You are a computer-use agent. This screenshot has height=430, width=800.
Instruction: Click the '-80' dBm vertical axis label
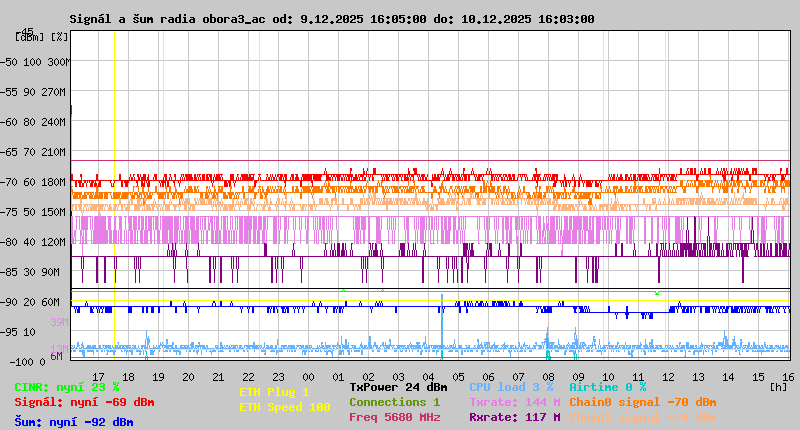(x=9, y=242)
